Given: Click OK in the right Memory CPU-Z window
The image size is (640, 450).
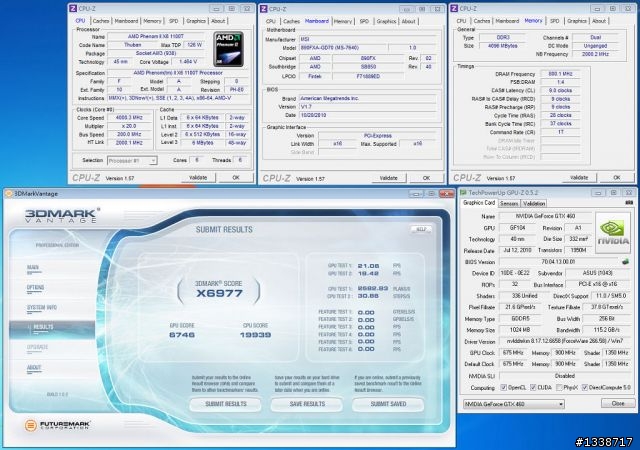Looking at the screenshot, I should coord(617,178).
